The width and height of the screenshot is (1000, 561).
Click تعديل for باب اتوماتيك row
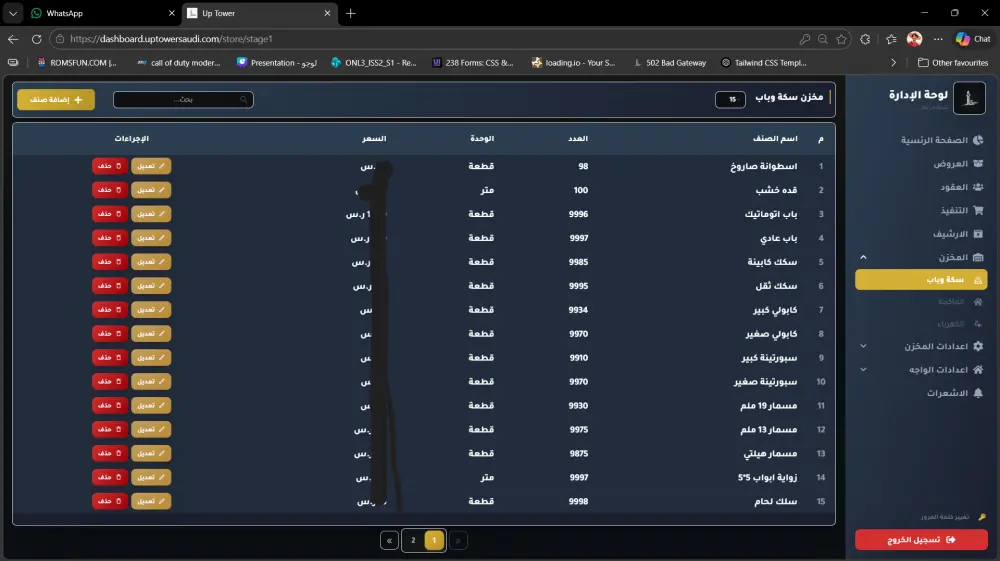[151, 214]
